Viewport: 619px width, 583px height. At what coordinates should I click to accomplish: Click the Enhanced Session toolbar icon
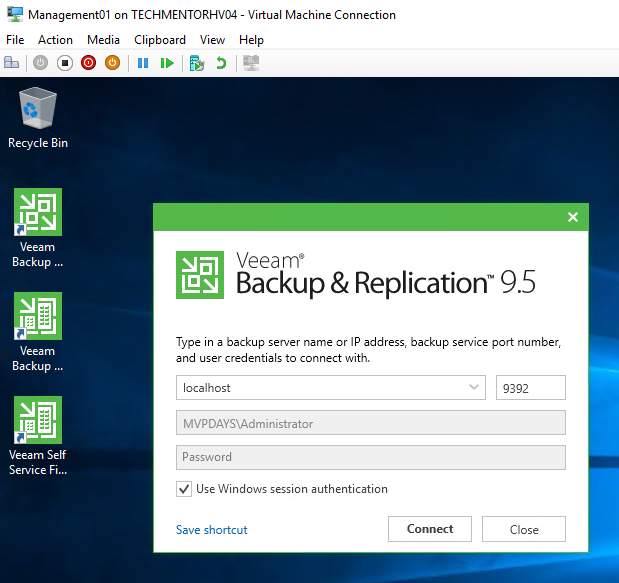pos(252,63)
